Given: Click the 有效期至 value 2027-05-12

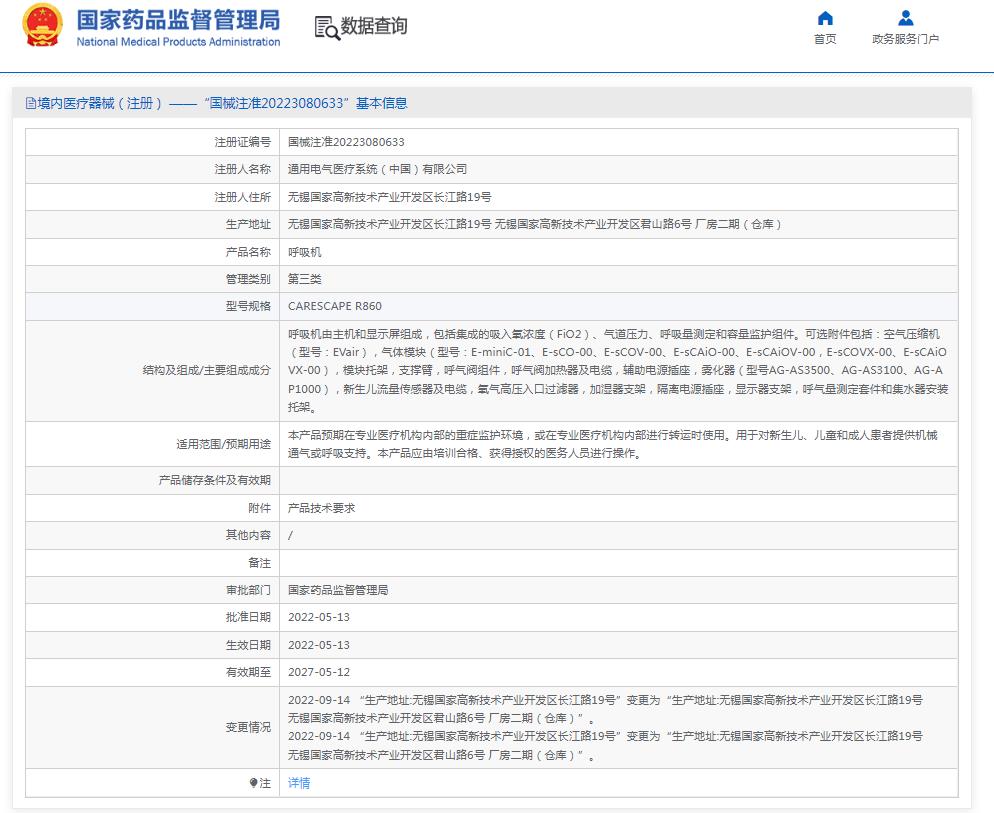Looking at the screenshot, I should coord(318,673).
